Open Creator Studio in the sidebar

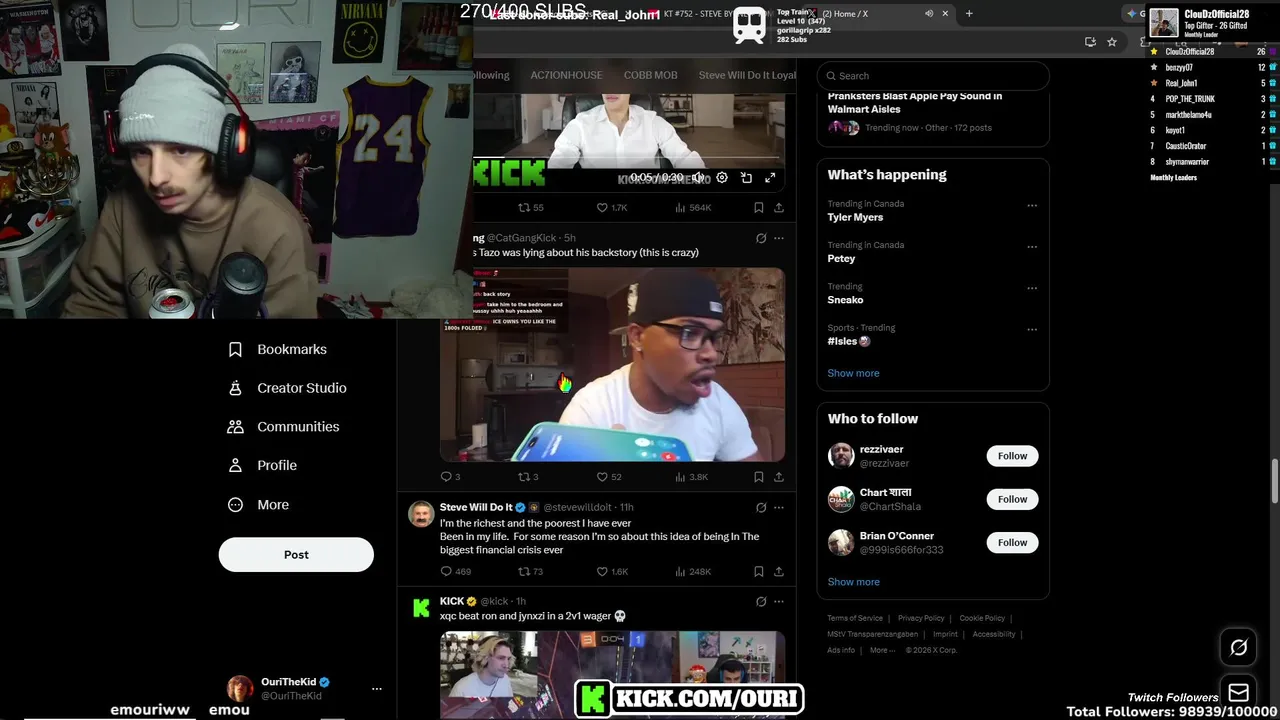point(288,388)
